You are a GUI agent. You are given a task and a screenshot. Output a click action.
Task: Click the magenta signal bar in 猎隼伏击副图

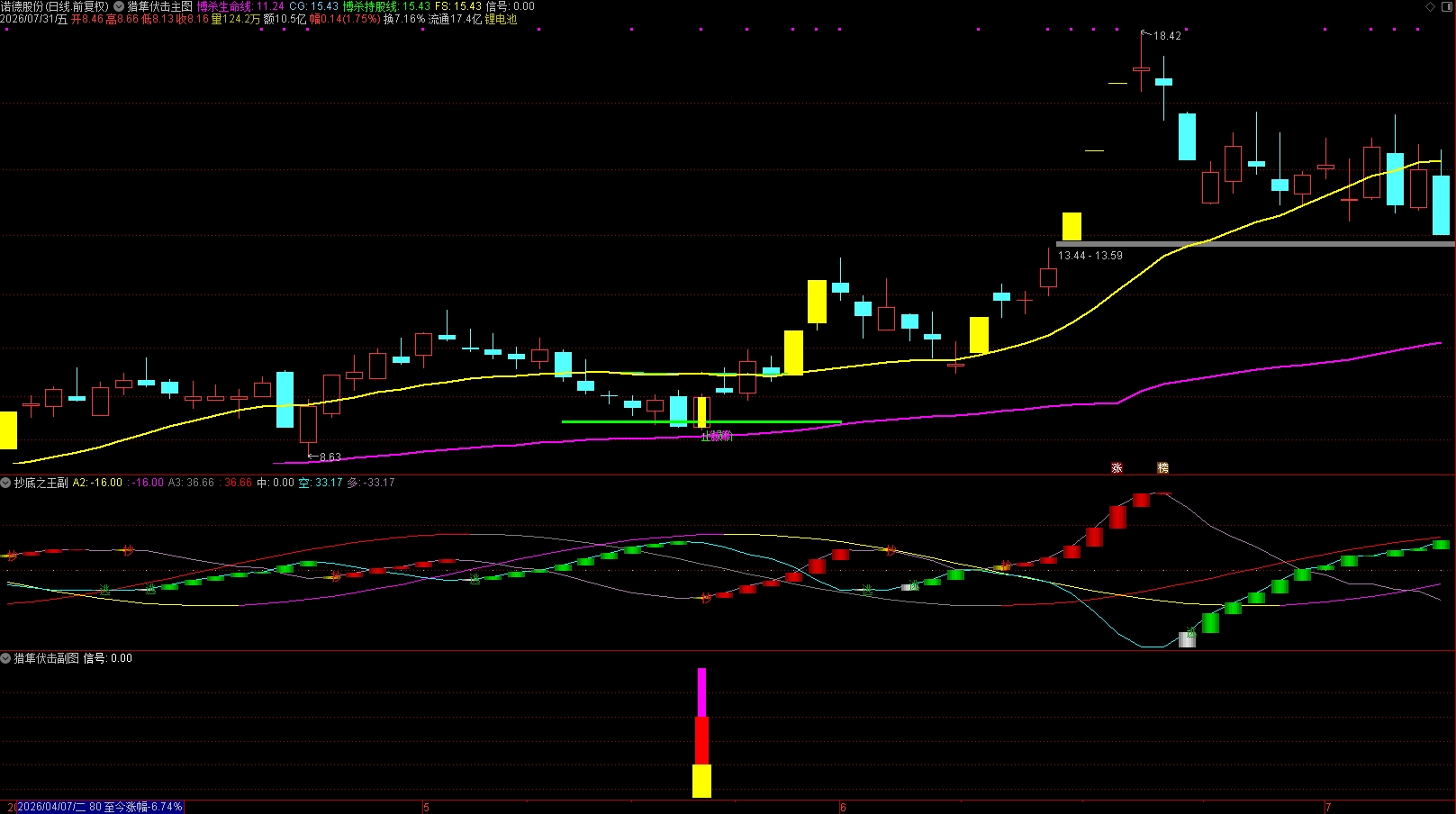701,692
